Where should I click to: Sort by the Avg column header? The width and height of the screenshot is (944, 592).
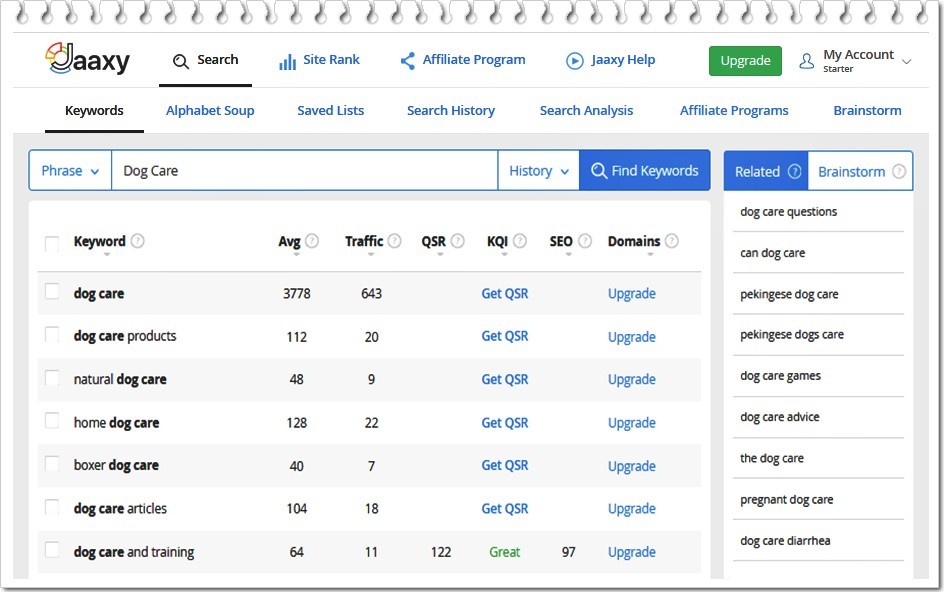[x=289, y=241]
